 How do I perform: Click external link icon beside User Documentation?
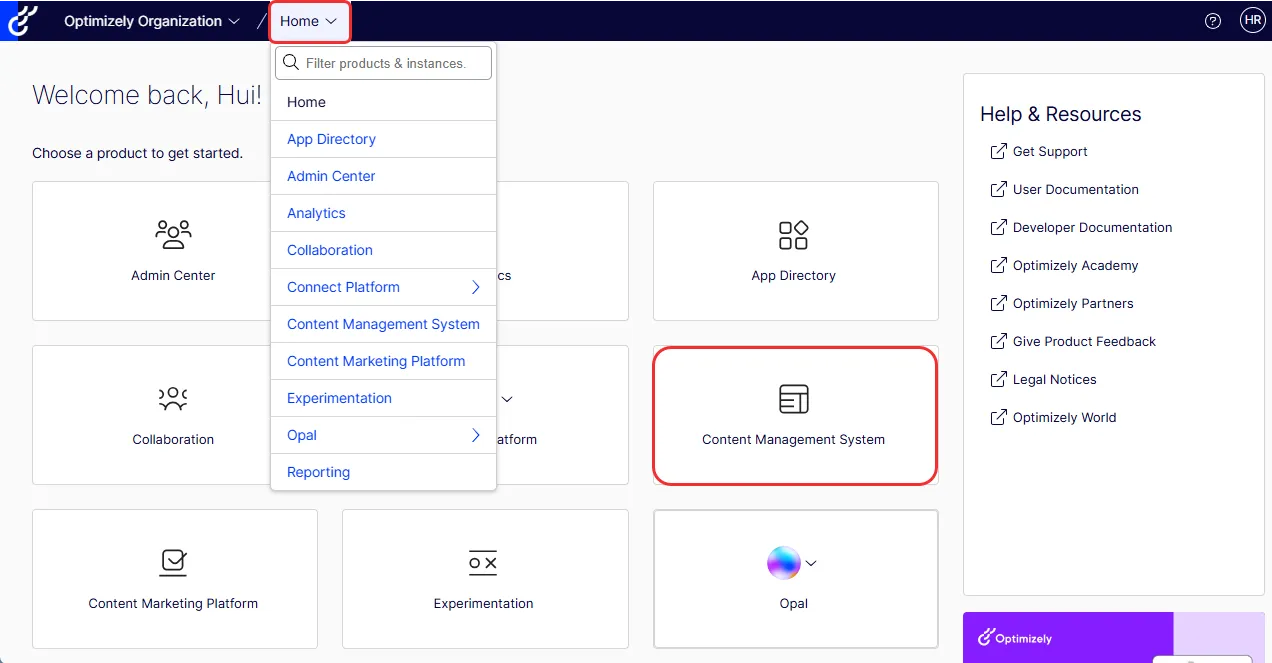coord(998,189)
